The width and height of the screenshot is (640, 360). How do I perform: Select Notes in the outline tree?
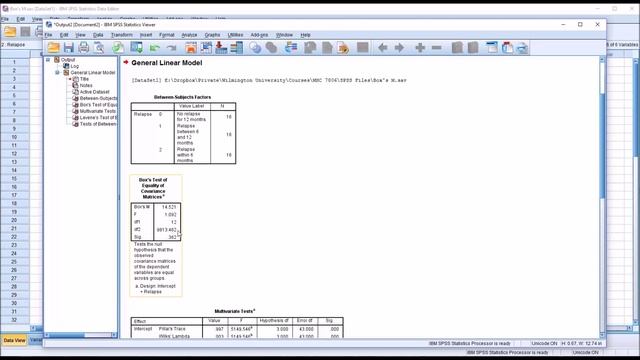tap(86, 85)
